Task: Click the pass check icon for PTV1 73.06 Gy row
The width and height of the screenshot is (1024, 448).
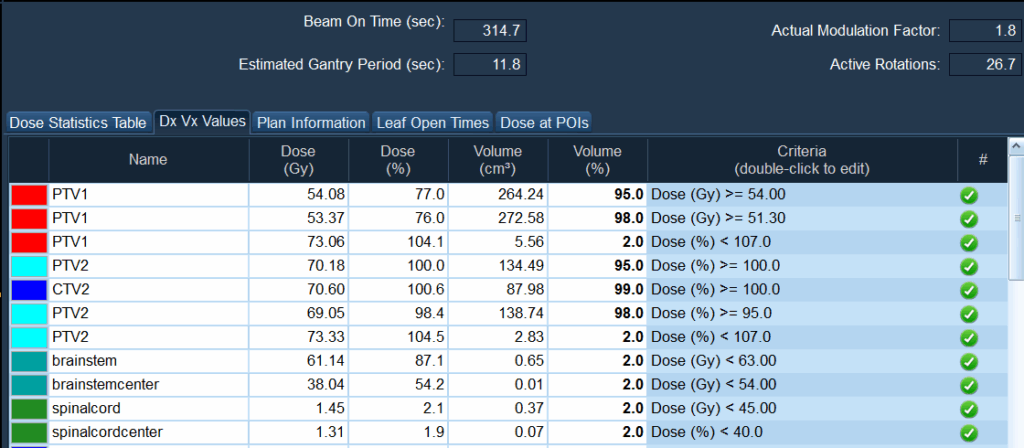Action: (968, 242)
